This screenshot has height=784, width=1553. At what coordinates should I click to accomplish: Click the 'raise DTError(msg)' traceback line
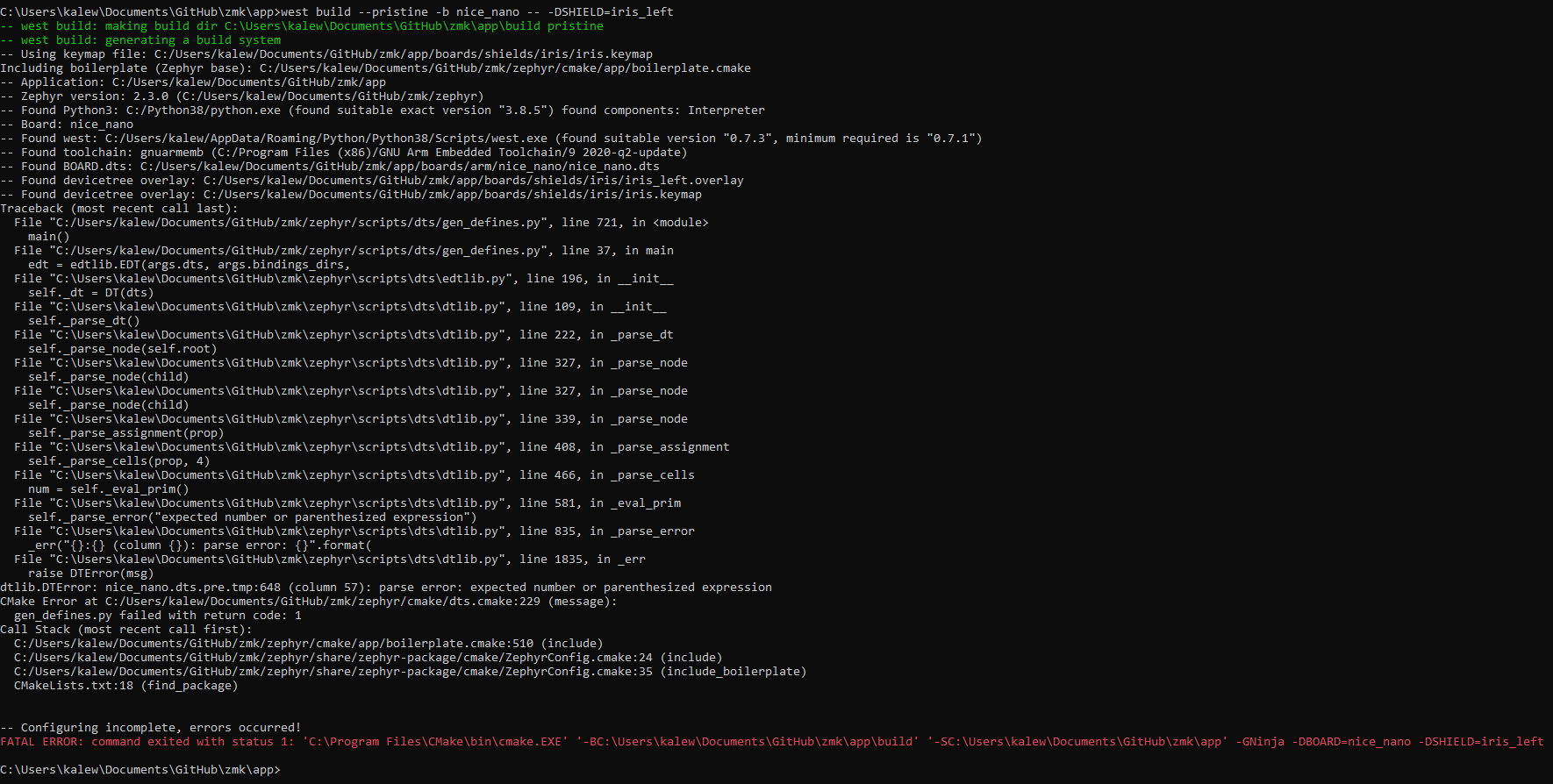(x=90, y=573)
